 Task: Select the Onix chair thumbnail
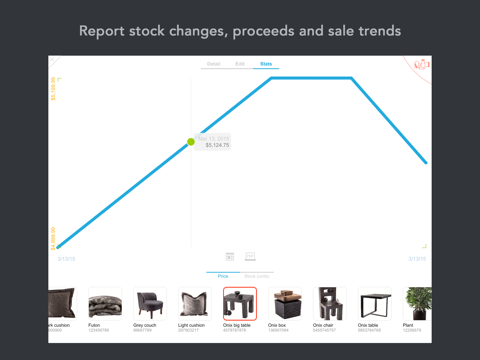tap(330, 304)
